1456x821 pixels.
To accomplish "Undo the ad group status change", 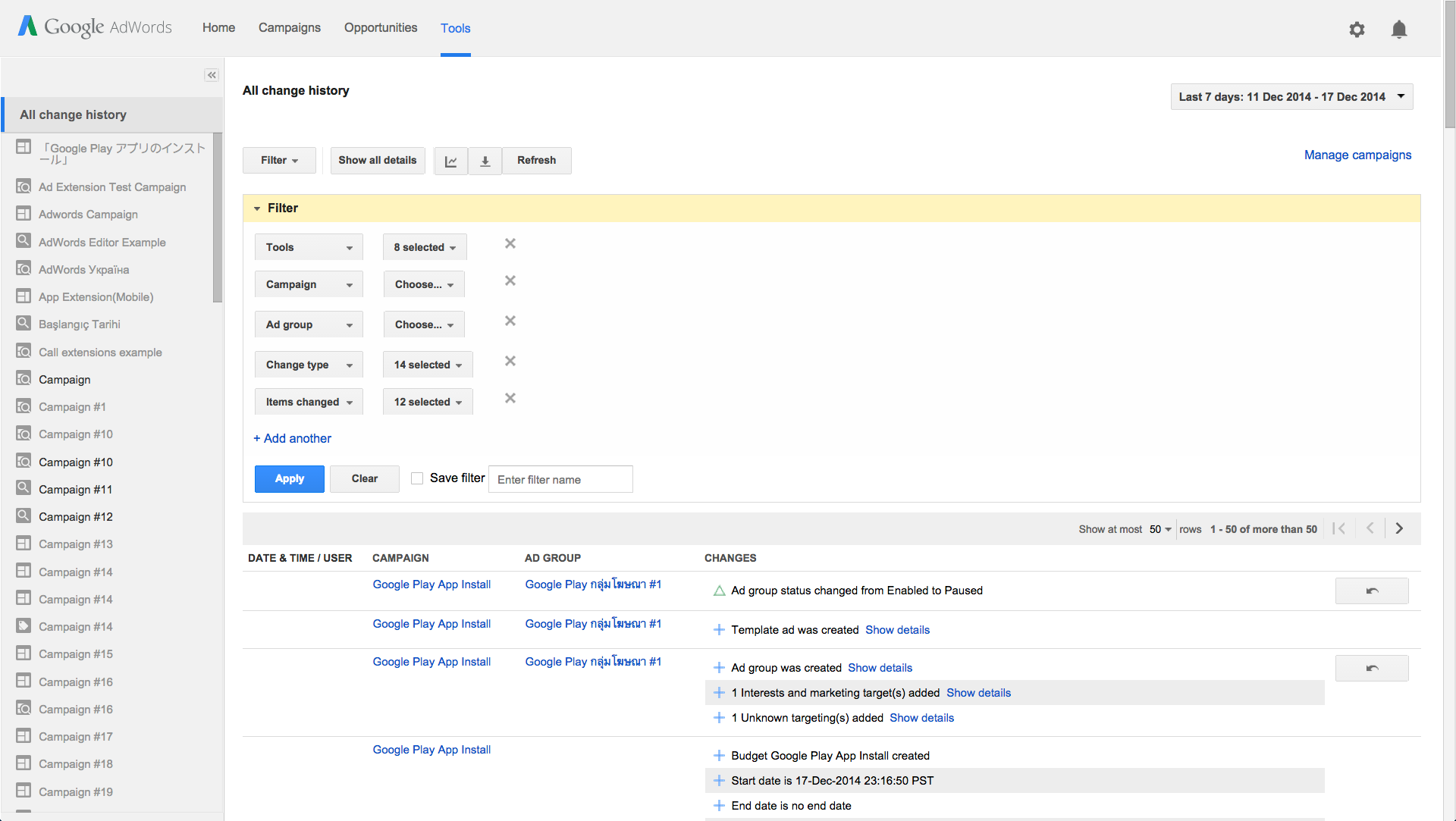I will (1371, 591).
